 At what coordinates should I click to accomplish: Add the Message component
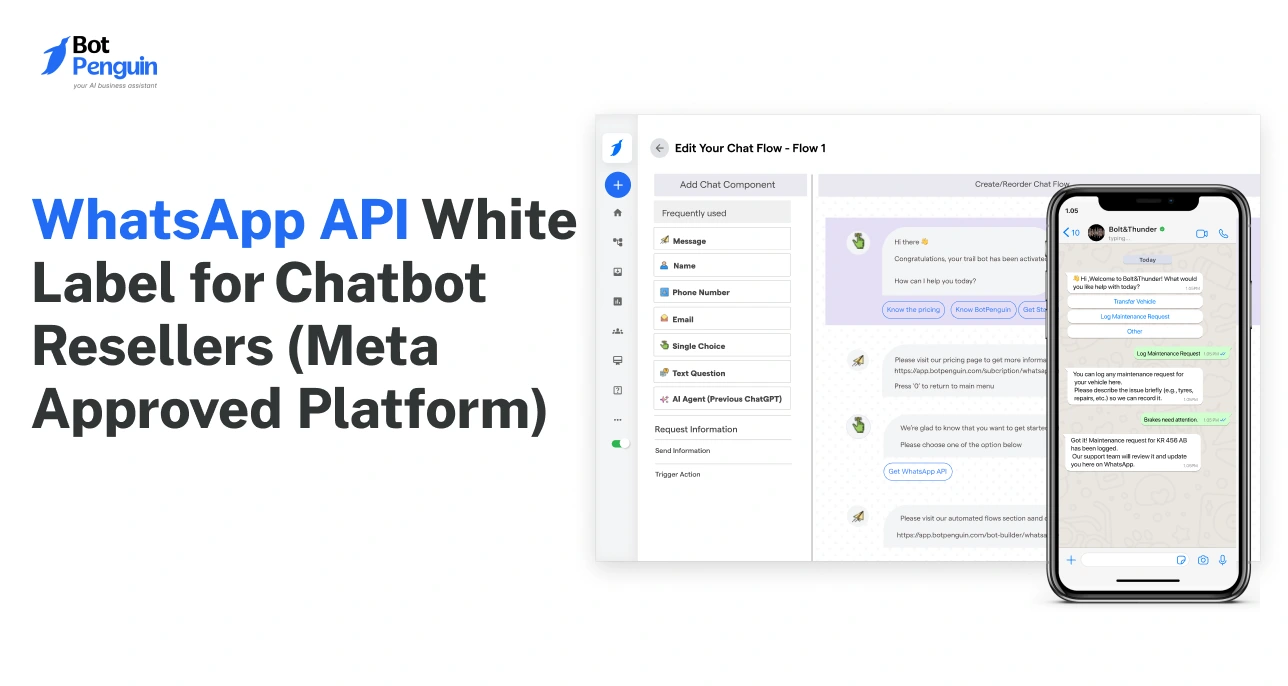[x=722, y=240]
